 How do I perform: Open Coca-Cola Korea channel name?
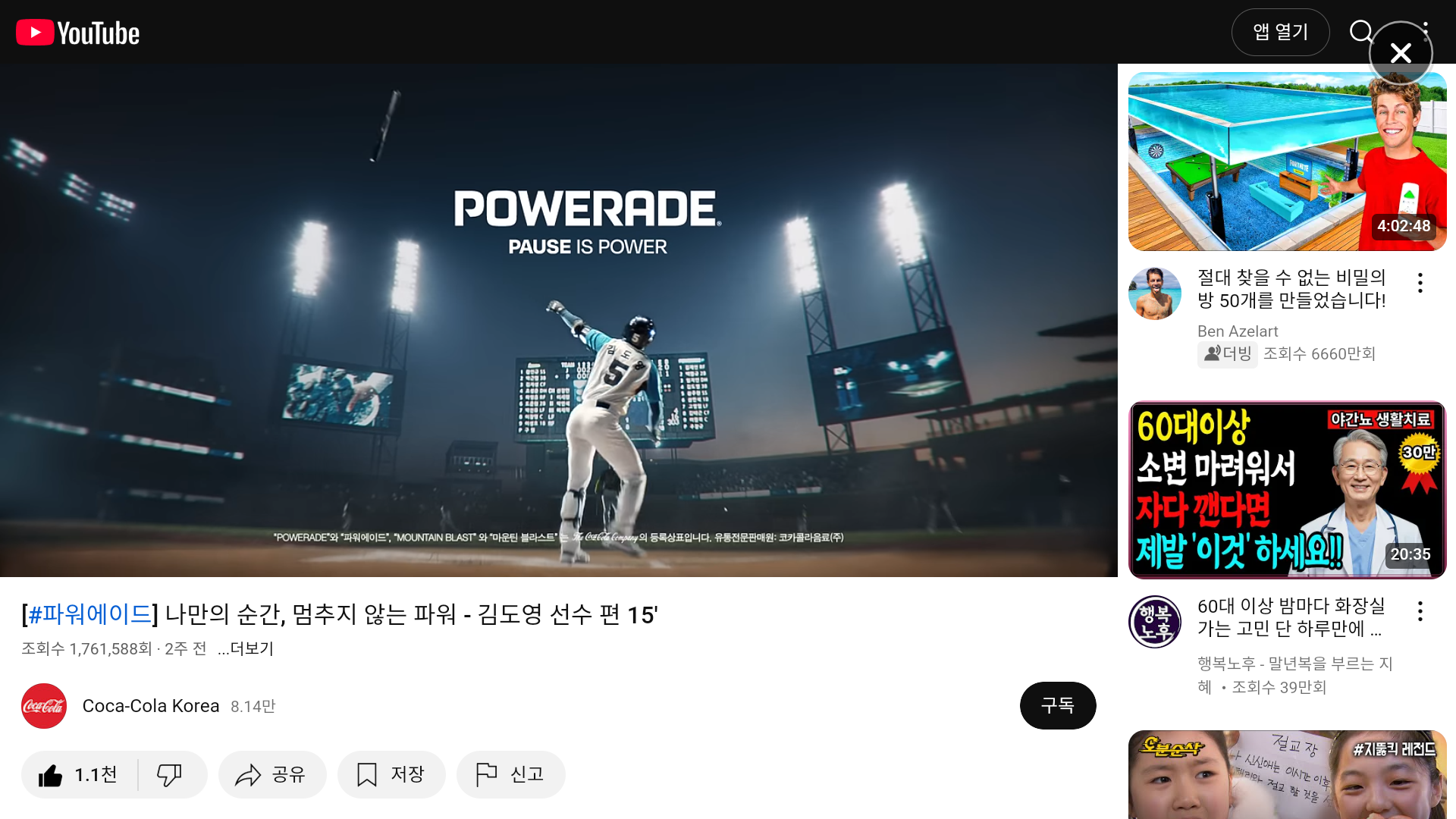151,706
